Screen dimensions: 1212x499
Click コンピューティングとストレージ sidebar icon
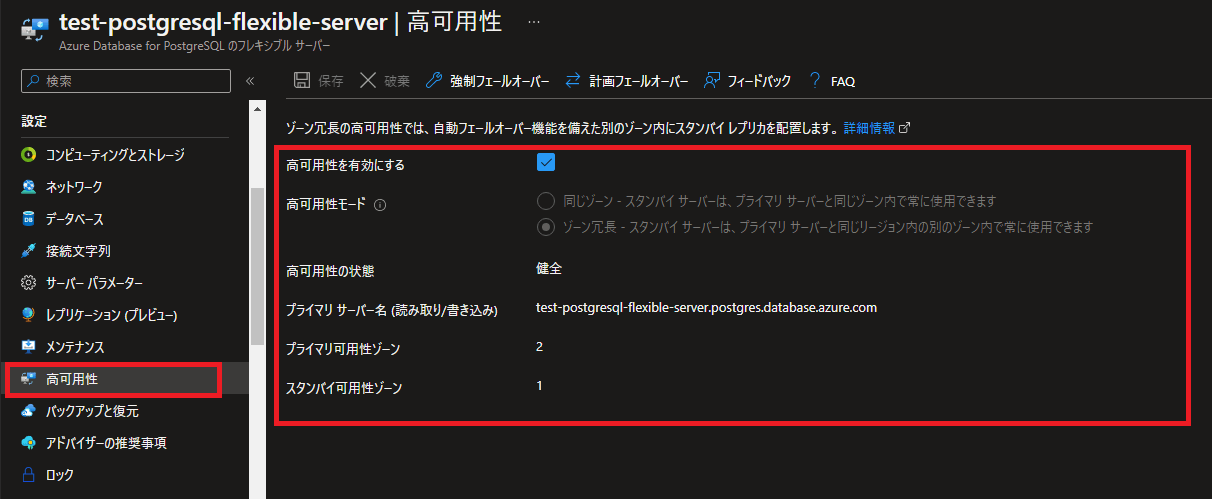pos(28,155)
